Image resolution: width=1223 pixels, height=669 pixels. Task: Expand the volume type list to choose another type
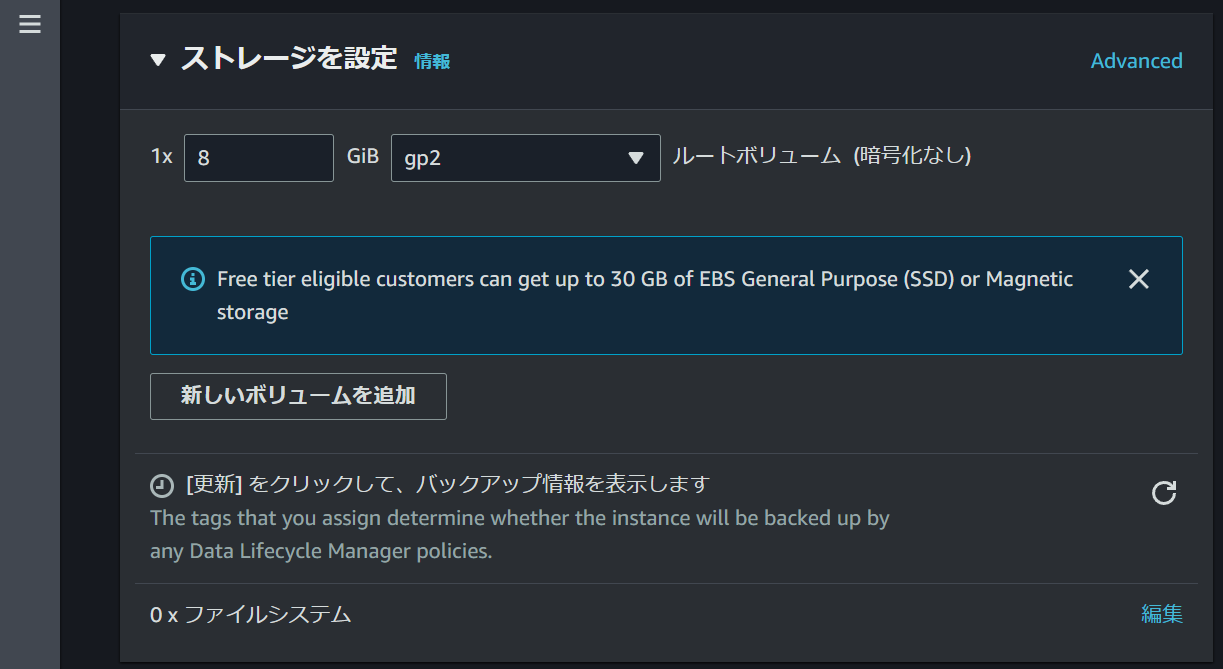[525, 157]
